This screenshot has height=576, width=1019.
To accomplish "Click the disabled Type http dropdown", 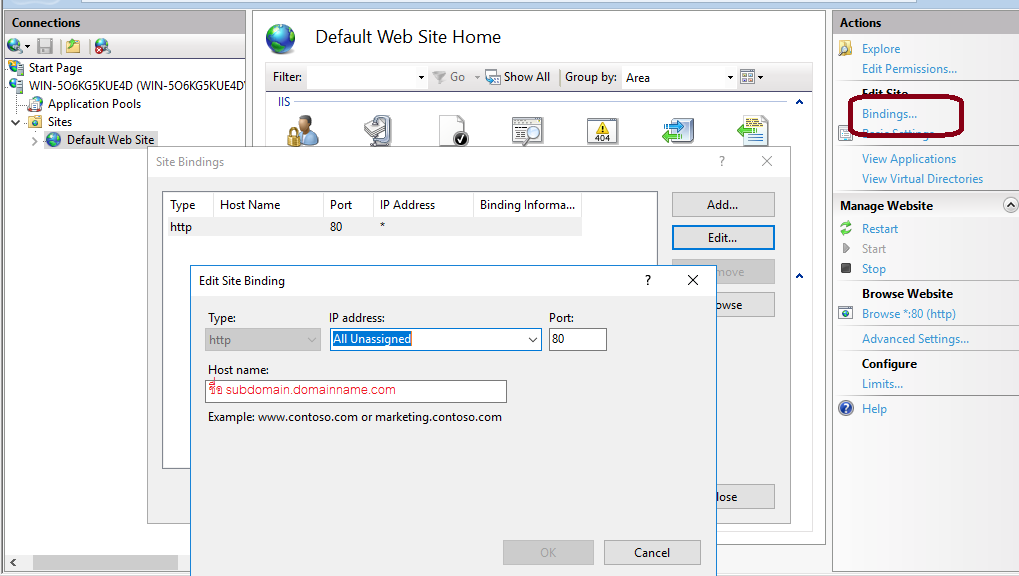I will (263, 339).
